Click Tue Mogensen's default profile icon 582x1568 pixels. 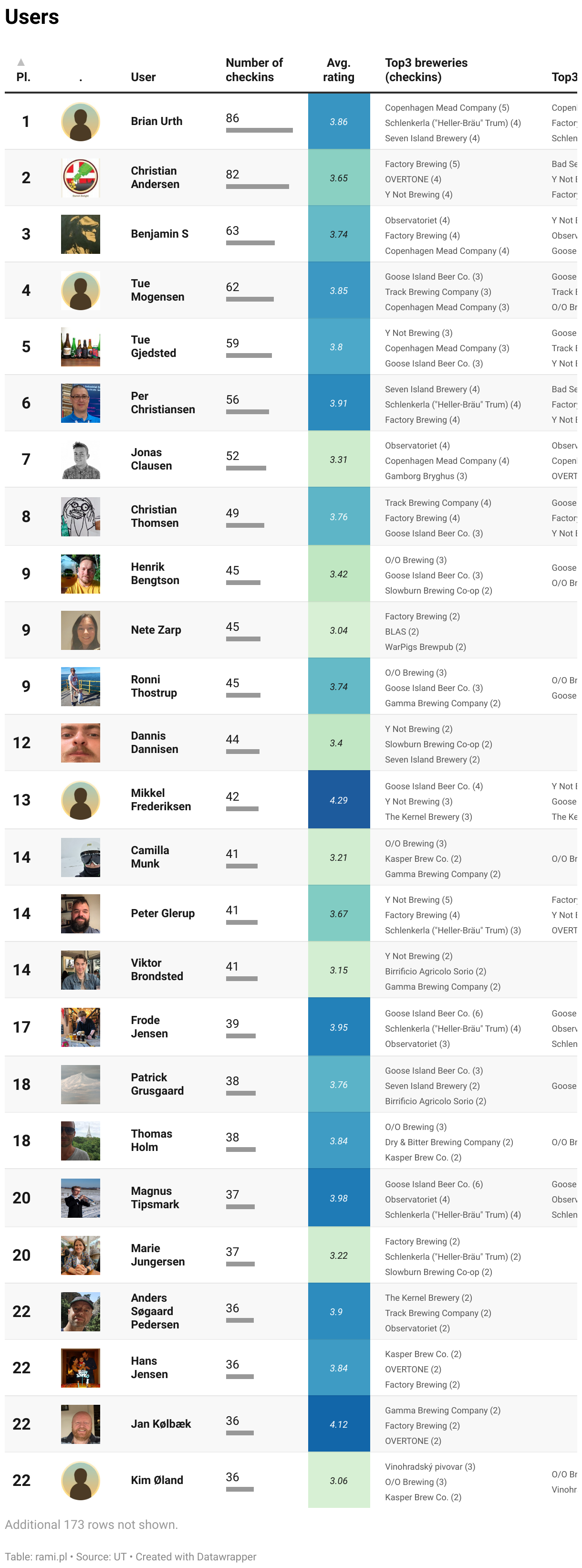point(80,290)
